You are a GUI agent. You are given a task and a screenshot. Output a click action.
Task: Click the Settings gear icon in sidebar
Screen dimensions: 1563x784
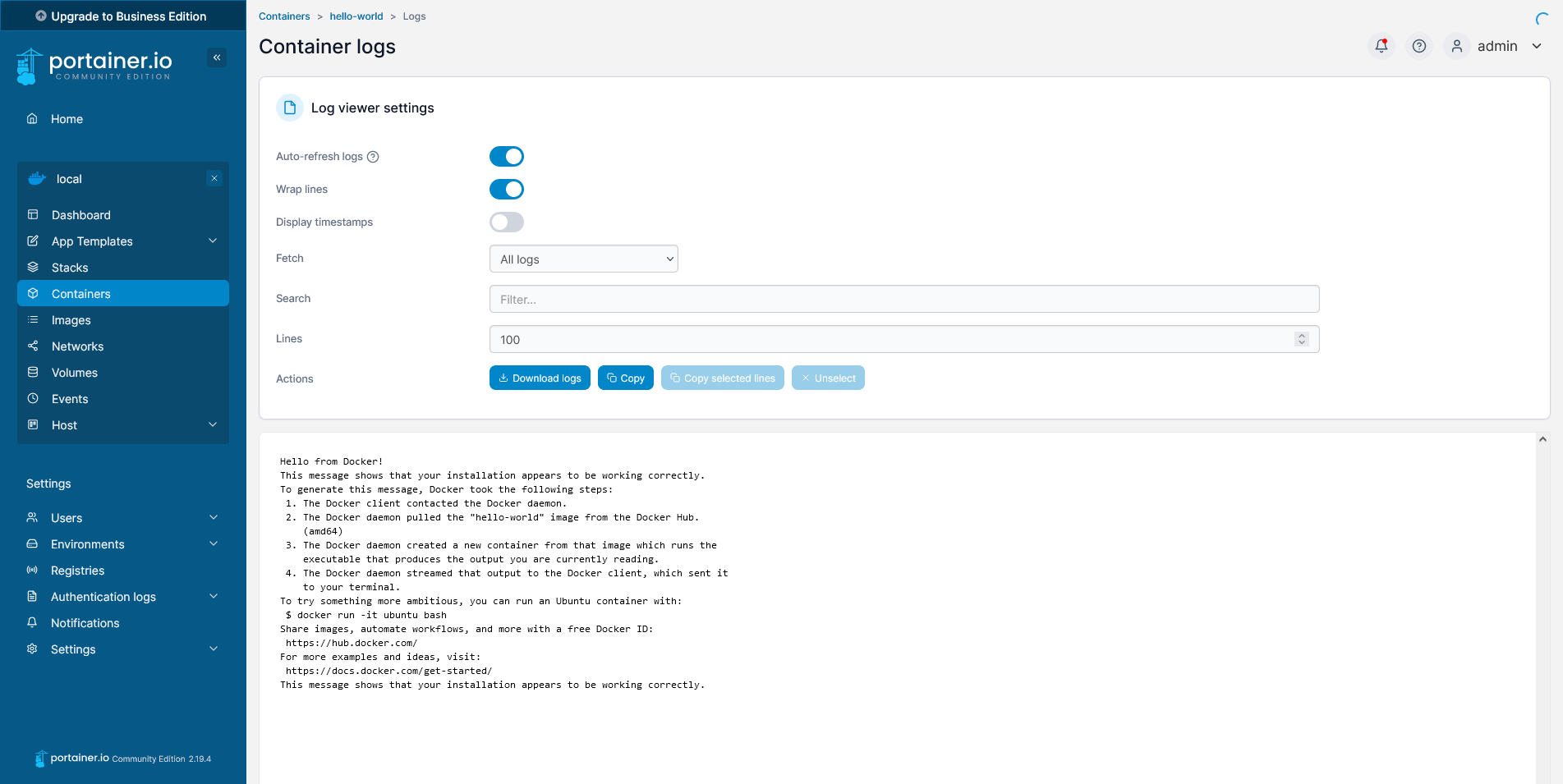tap(32, 649)
